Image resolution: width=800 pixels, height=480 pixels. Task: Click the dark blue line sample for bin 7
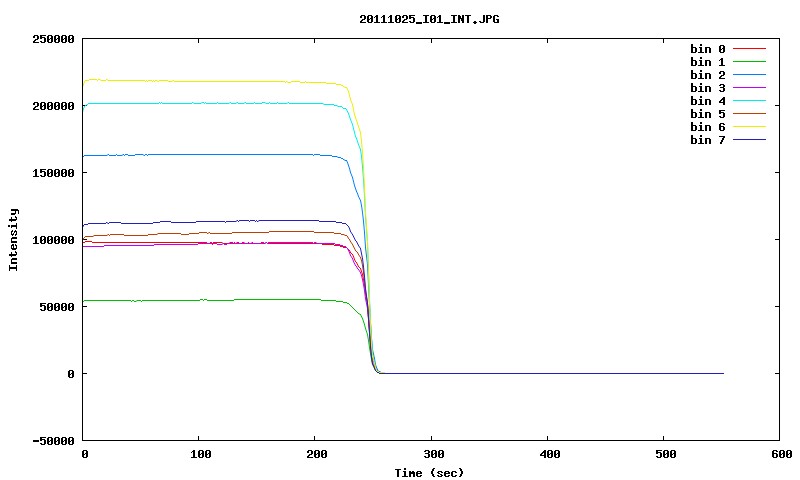click(x=749, y=139)
